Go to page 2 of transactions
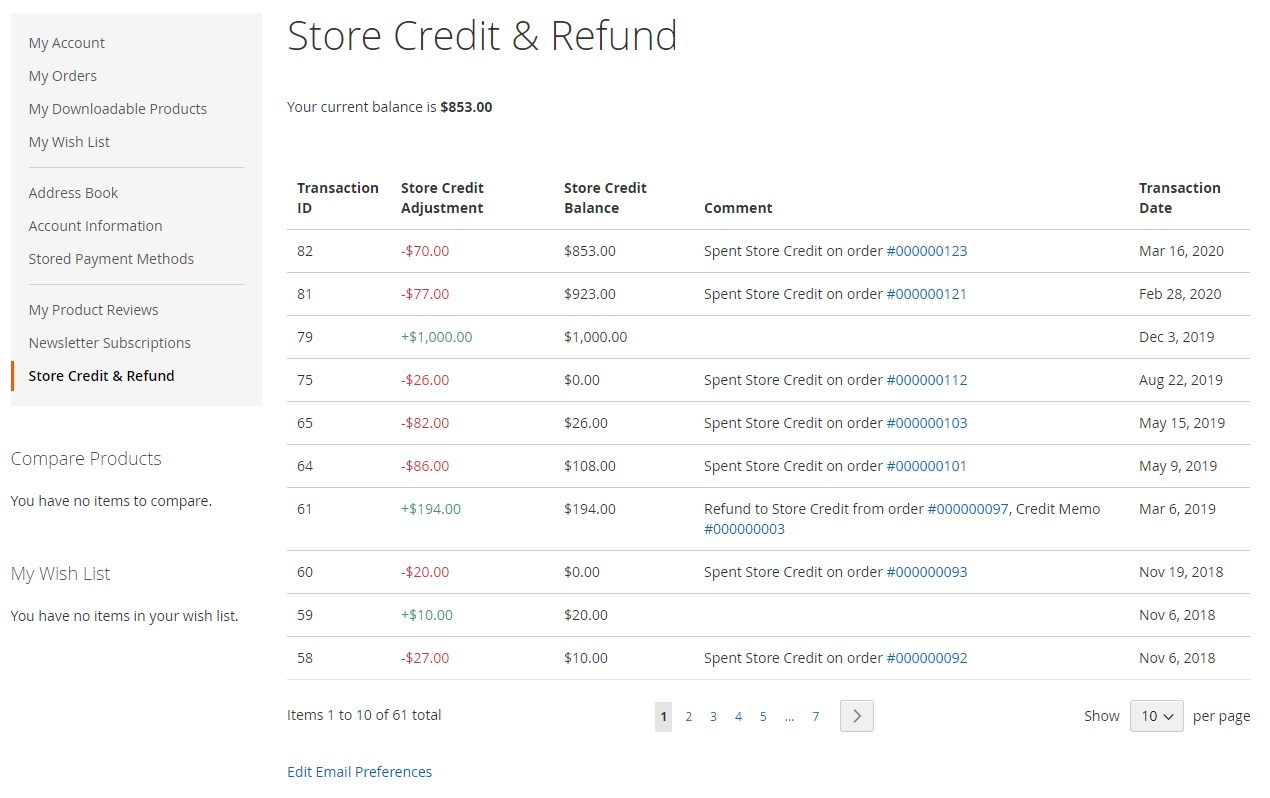This screenshot has height=798, width=1270. 688,717
